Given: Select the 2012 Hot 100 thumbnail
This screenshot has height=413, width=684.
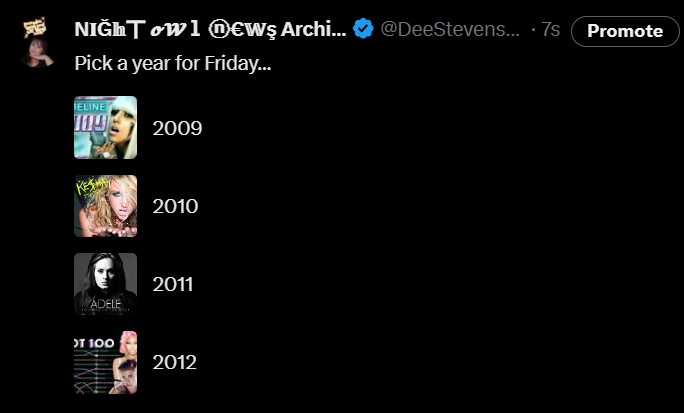Looking at the screenshot, I should [105, 362].
